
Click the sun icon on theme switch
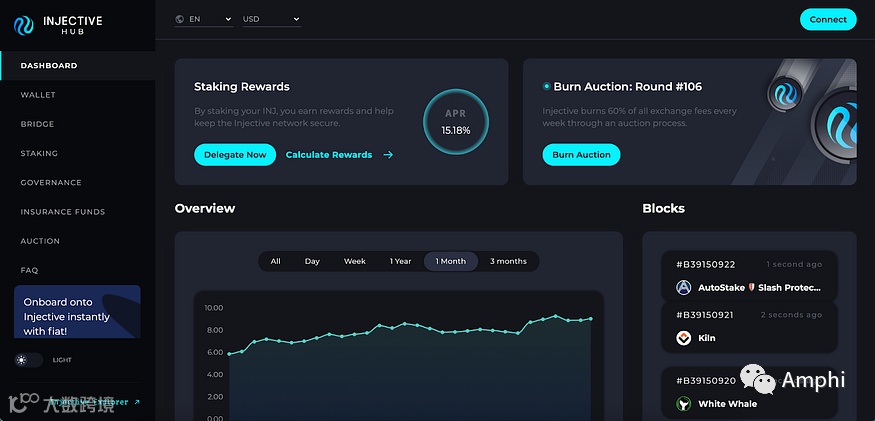point(21,360)
